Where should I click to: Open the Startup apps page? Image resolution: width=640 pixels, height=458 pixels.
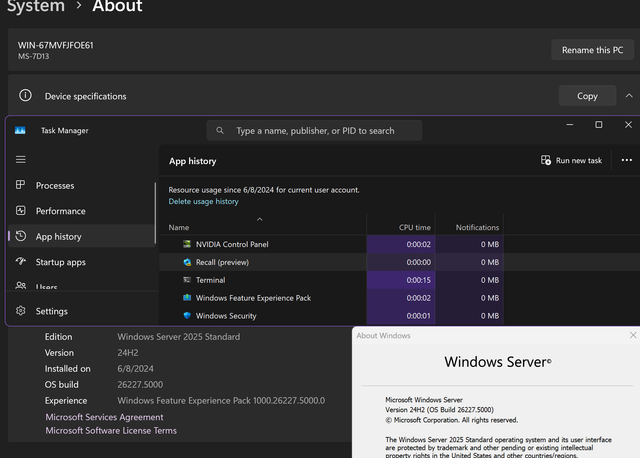(x=81, y=262)
